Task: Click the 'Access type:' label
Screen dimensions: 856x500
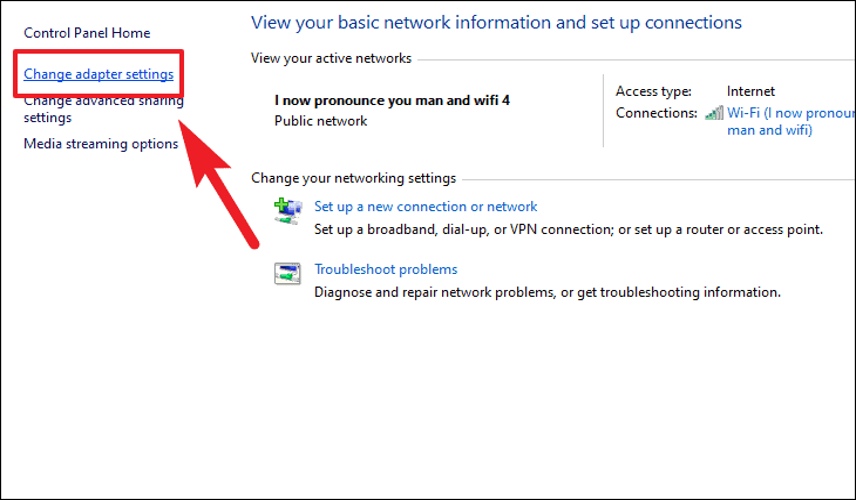Action: pos(653,91)
